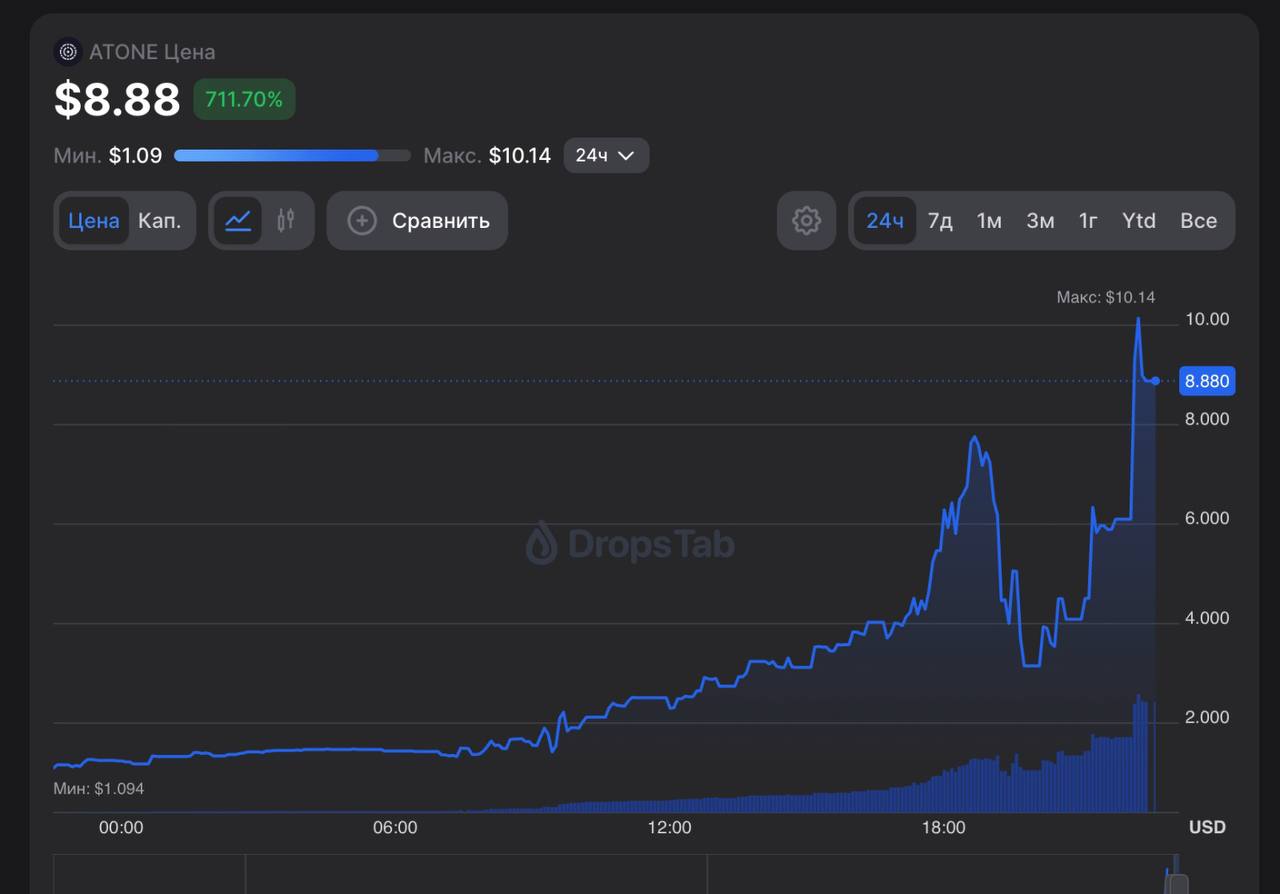Switch to 1м timeframe
The image size is (1280, 894).
[x=989, y=221]
